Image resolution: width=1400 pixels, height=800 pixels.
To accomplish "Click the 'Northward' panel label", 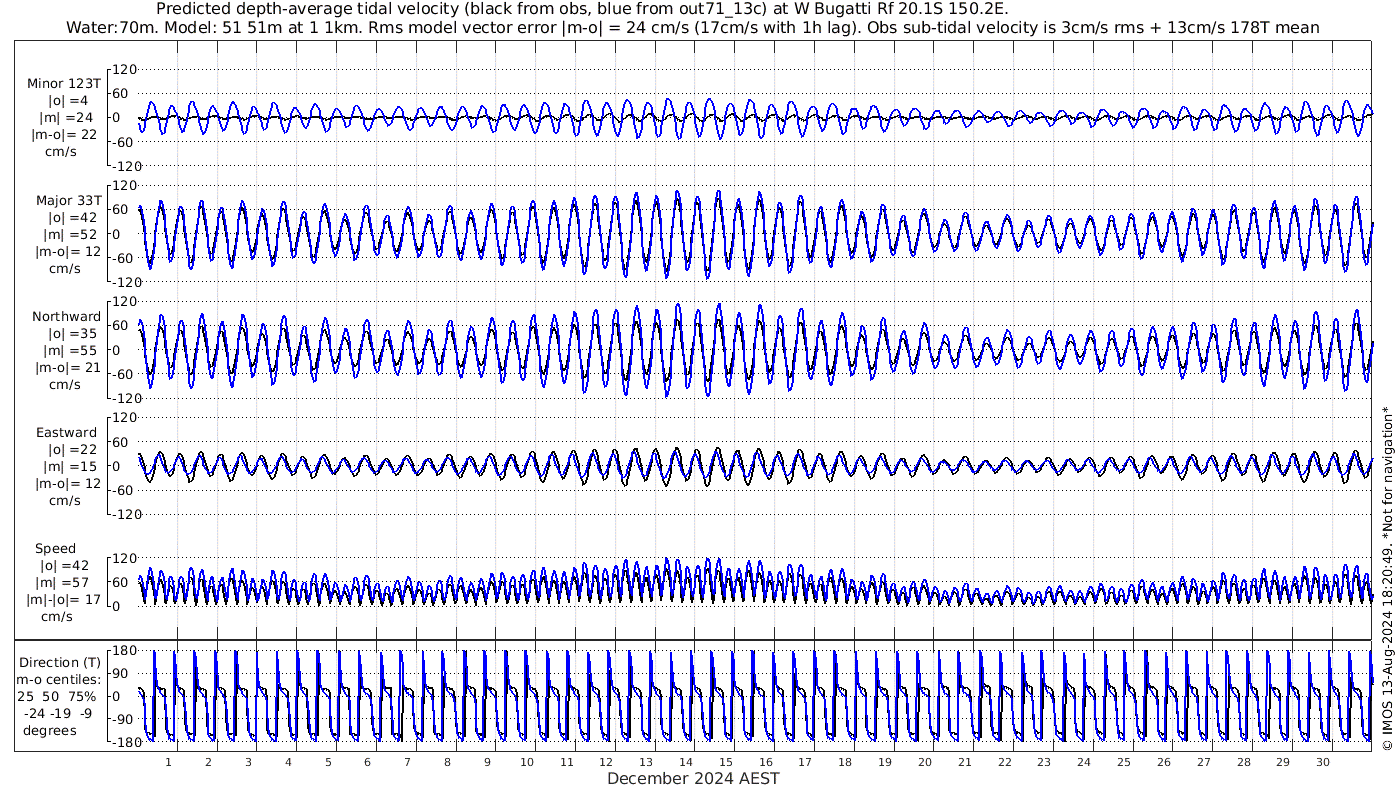I will pyautogui.click(x=66, y=317).
